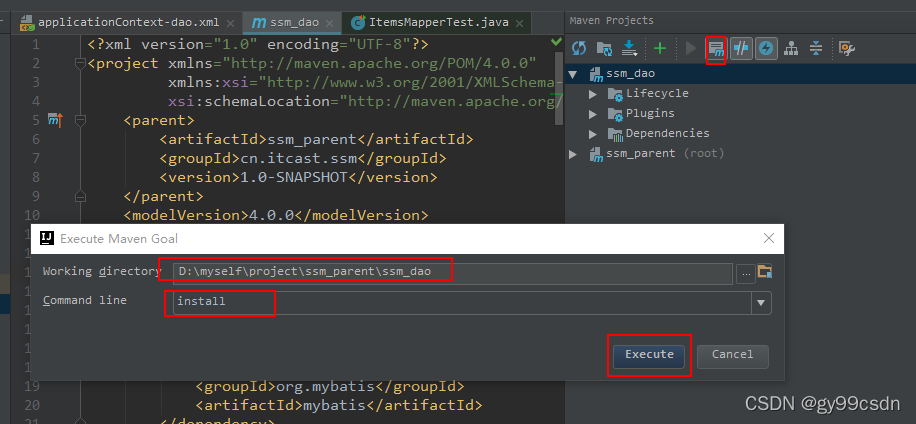Click the parent POM gutter icon on line 5
The image size is (916, 424).
(55, 120)
